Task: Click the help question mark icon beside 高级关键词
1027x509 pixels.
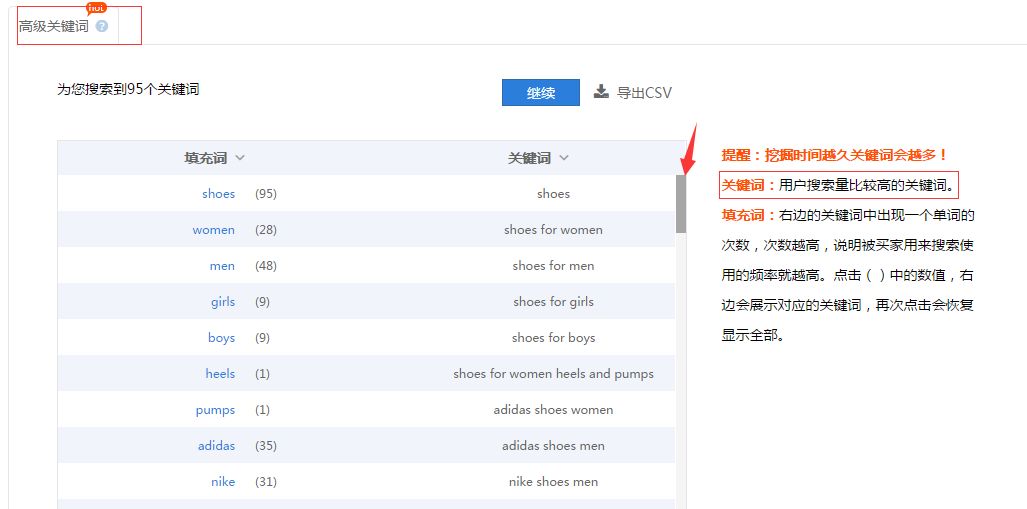Action: pos(102,26)
